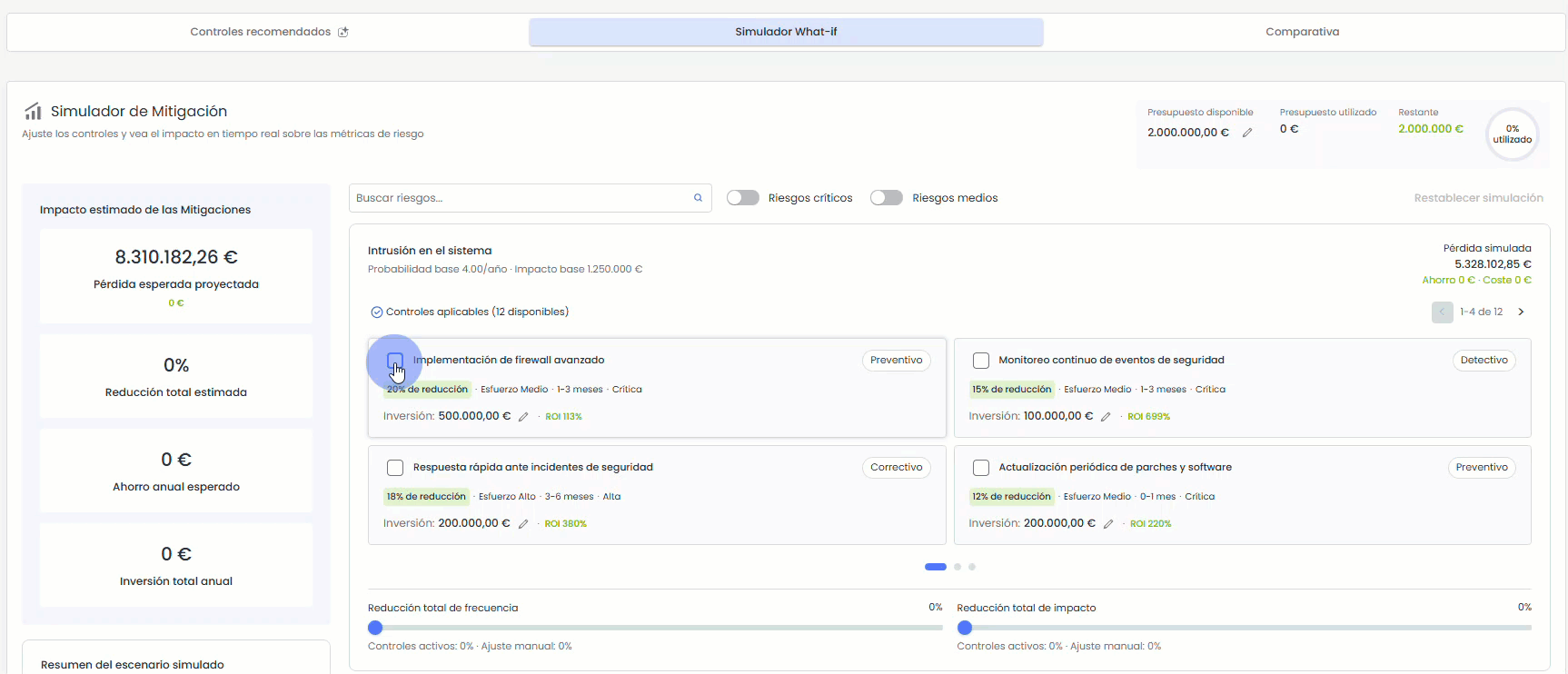Edit Respuesta rápida investment pencil icon
1568x674 pixels.
[x=523, y=524]
